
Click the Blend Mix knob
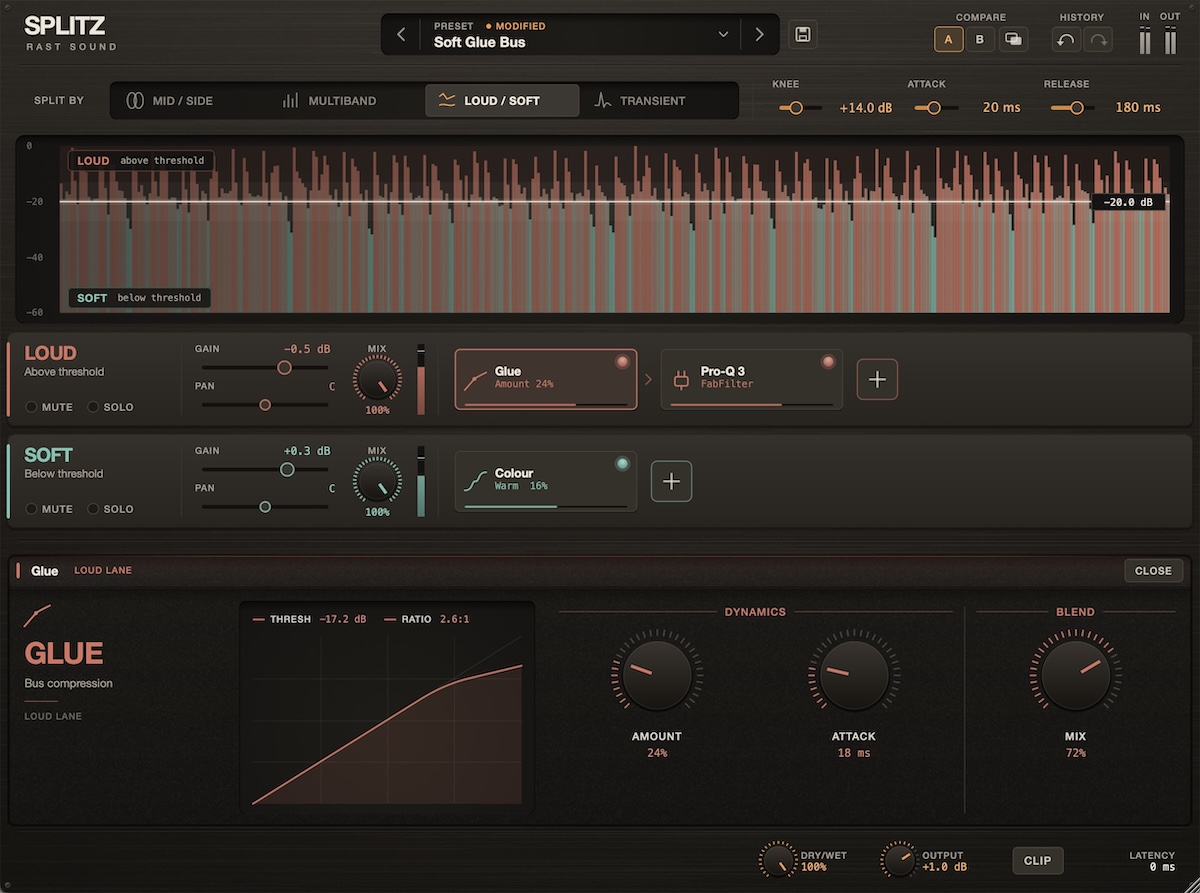click(1075, 675)
